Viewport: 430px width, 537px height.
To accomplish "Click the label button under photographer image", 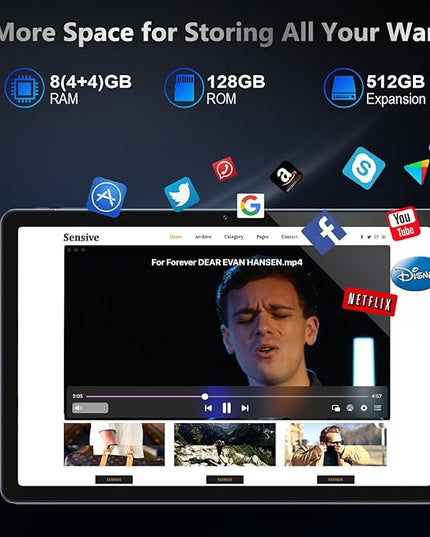I will 336,479.
